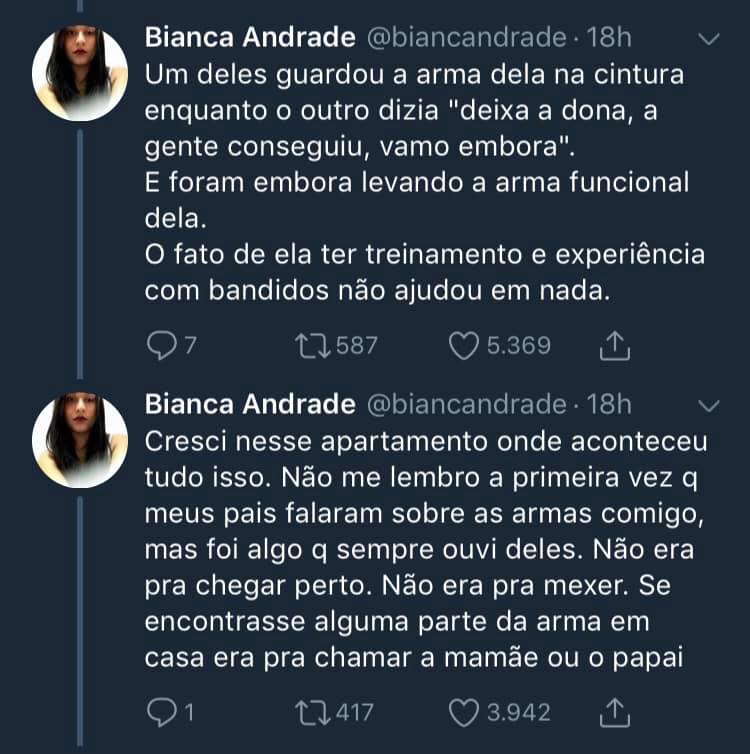Open the options chevron on the first tweet
Viewport: 750px width, 754px height.
709,39
